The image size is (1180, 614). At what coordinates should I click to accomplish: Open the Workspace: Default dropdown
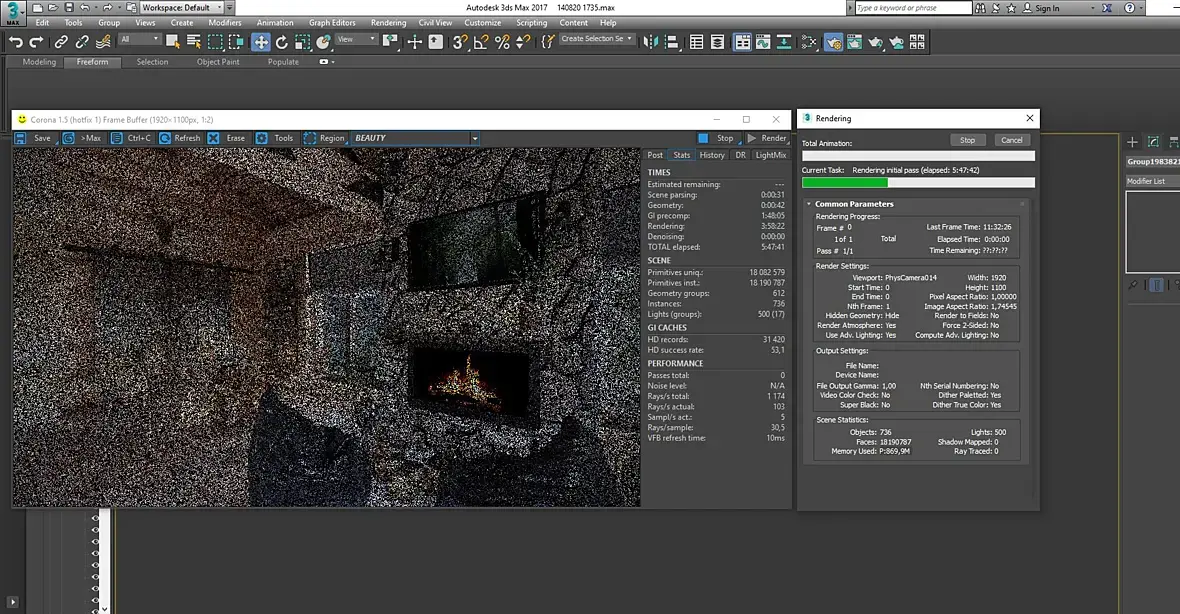tap(181, 8)
